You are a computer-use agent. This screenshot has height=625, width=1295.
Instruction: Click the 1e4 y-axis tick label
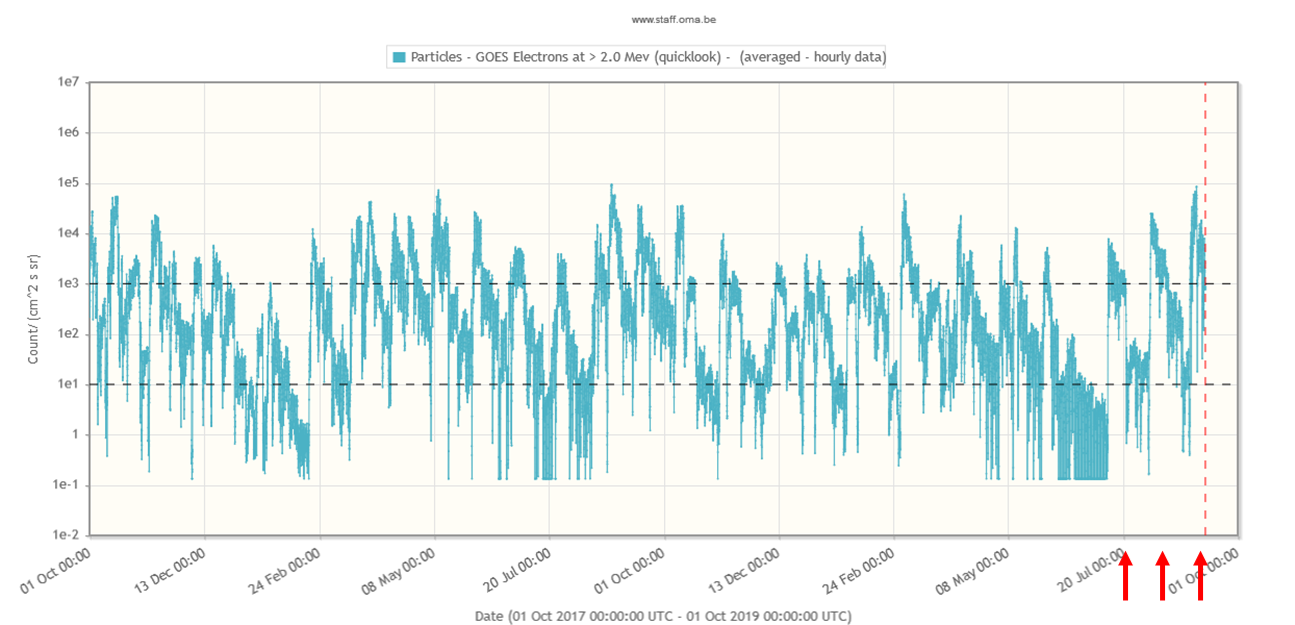(x=66, y=233)
